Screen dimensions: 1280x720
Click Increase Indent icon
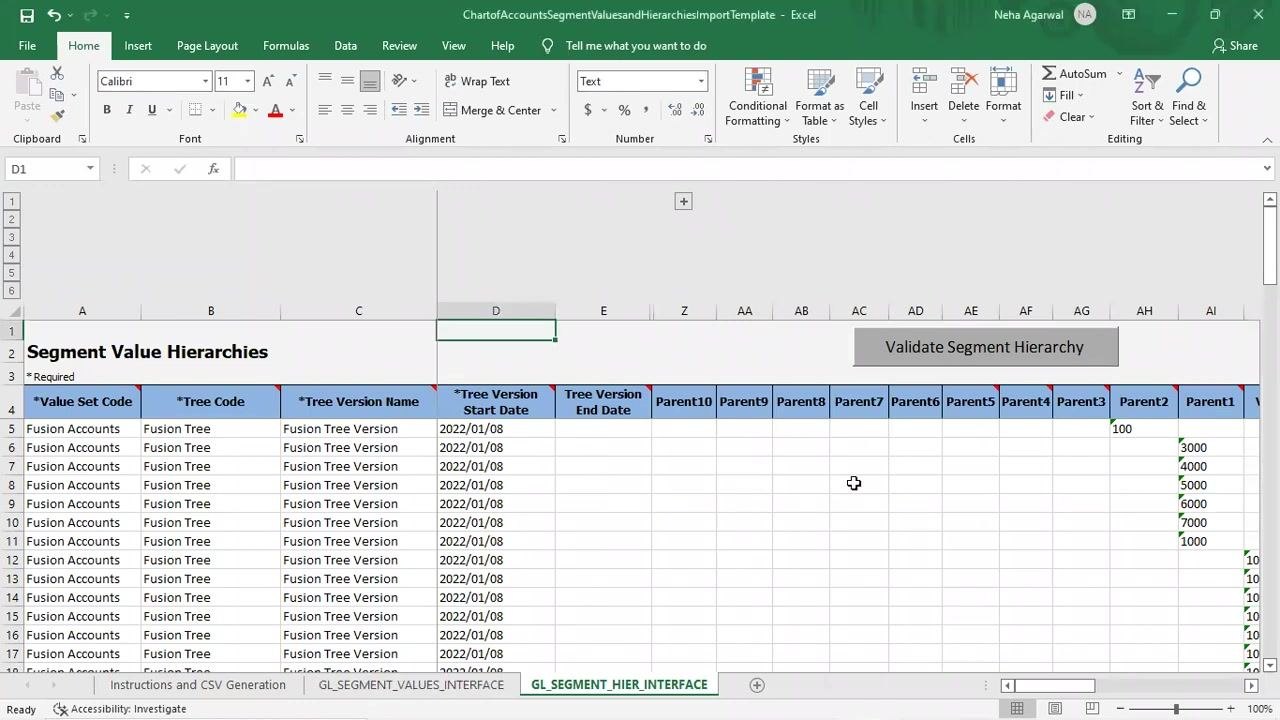421,110
